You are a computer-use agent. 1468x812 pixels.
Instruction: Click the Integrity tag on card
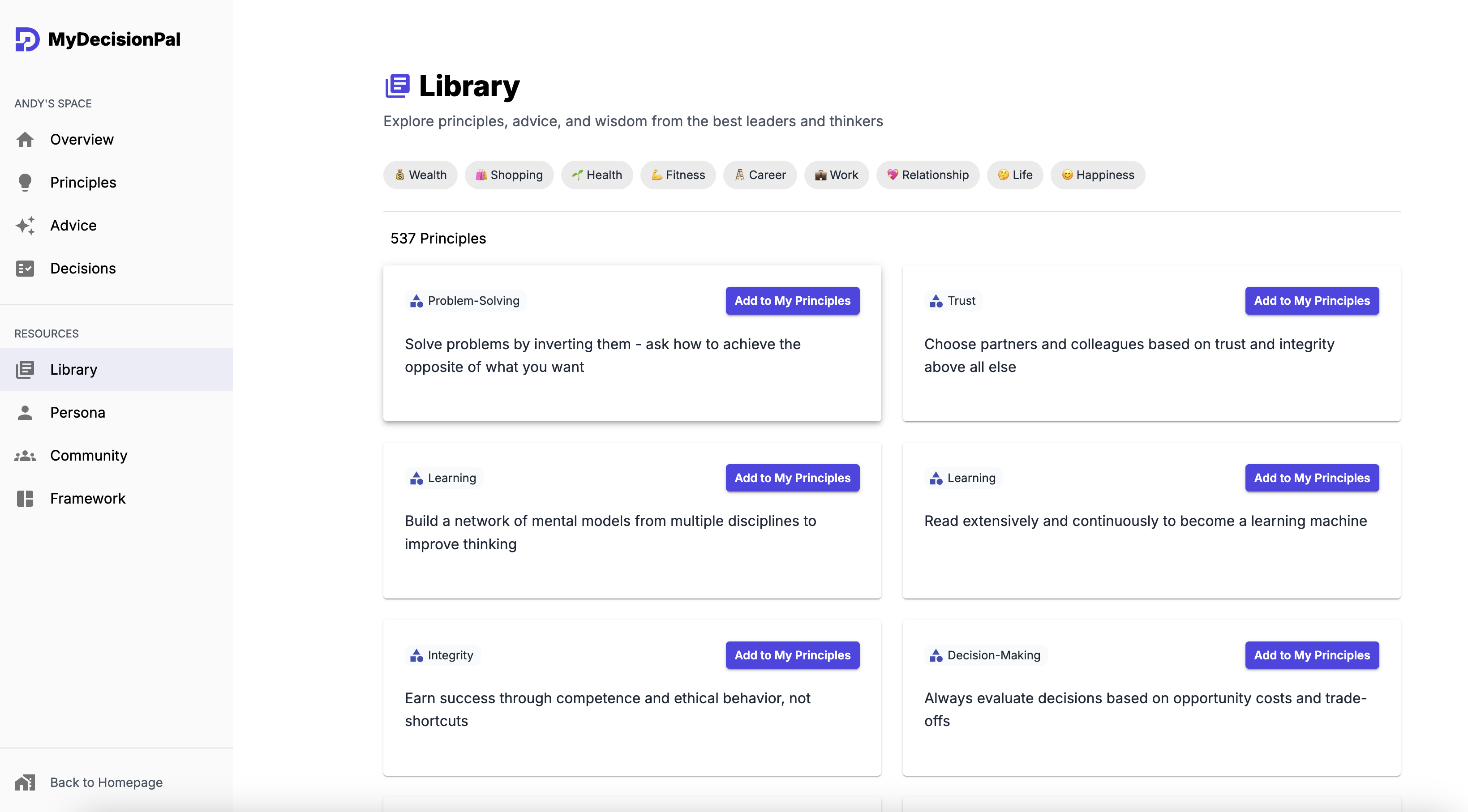pyautogui.click(x=442, y=655)
